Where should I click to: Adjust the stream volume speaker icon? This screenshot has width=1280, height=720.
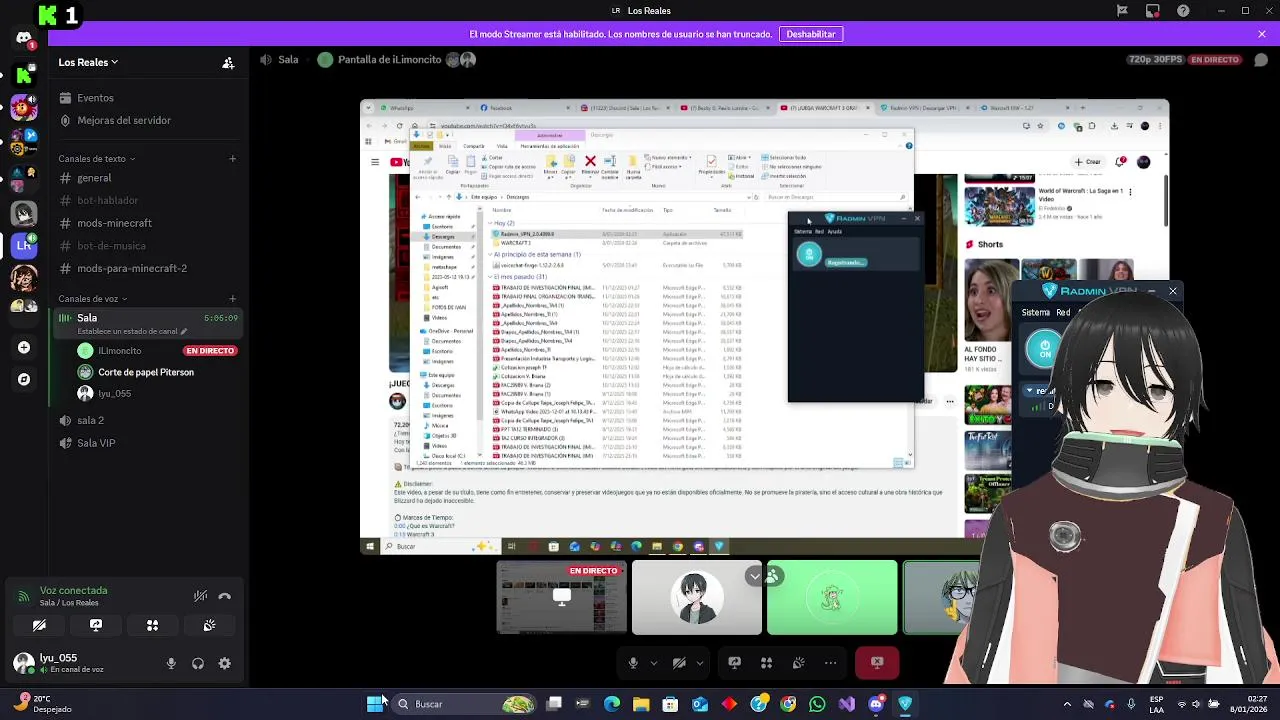tap(266, 60)
